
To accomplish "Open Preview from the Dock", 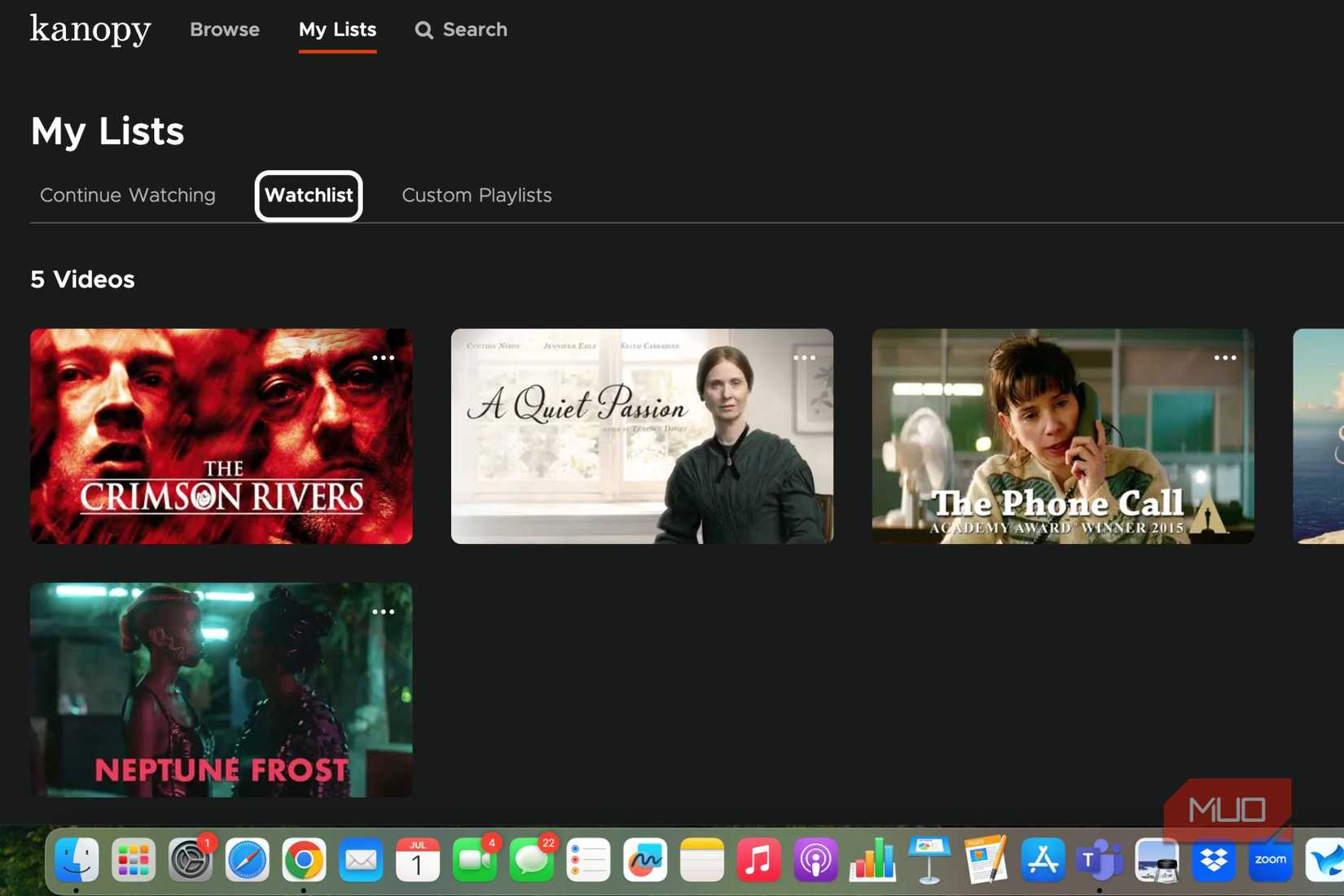I will coord(1157,860).
